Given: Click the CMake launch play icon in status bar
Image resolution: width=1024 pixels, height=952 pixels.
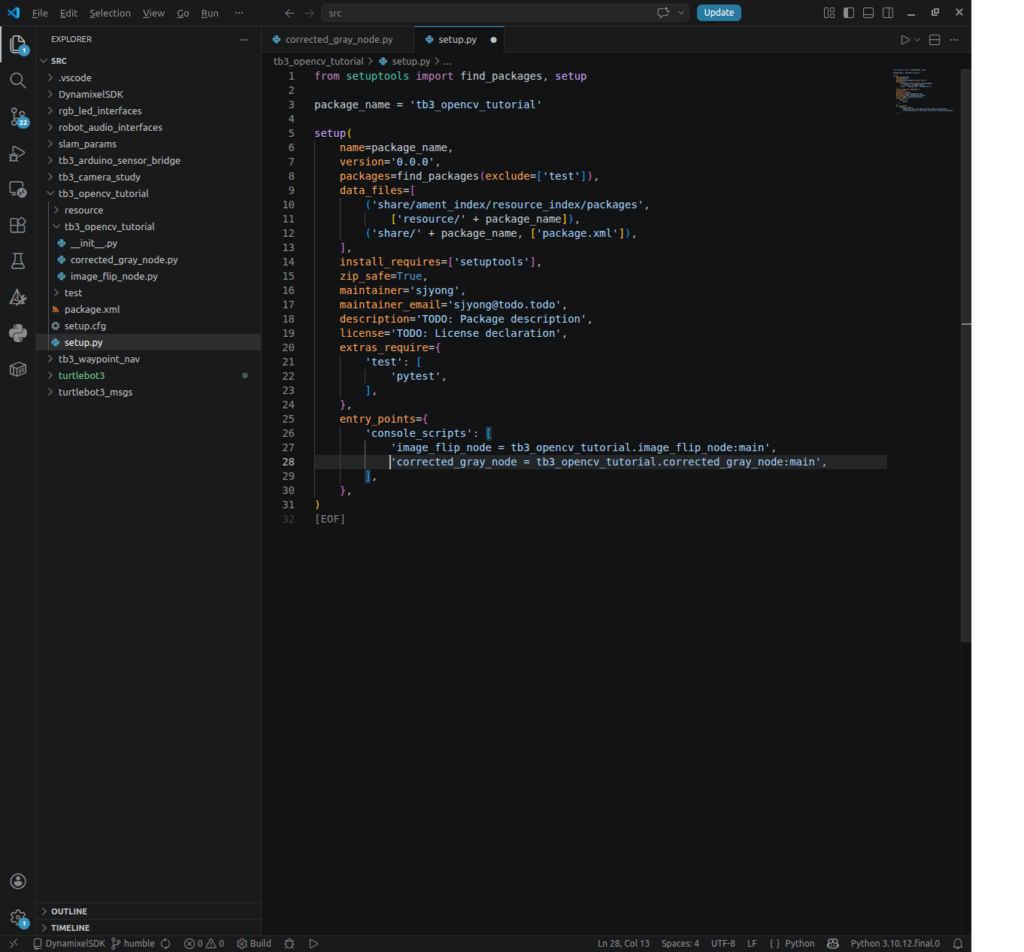Looking at the screenshot, I should [313, 944].
